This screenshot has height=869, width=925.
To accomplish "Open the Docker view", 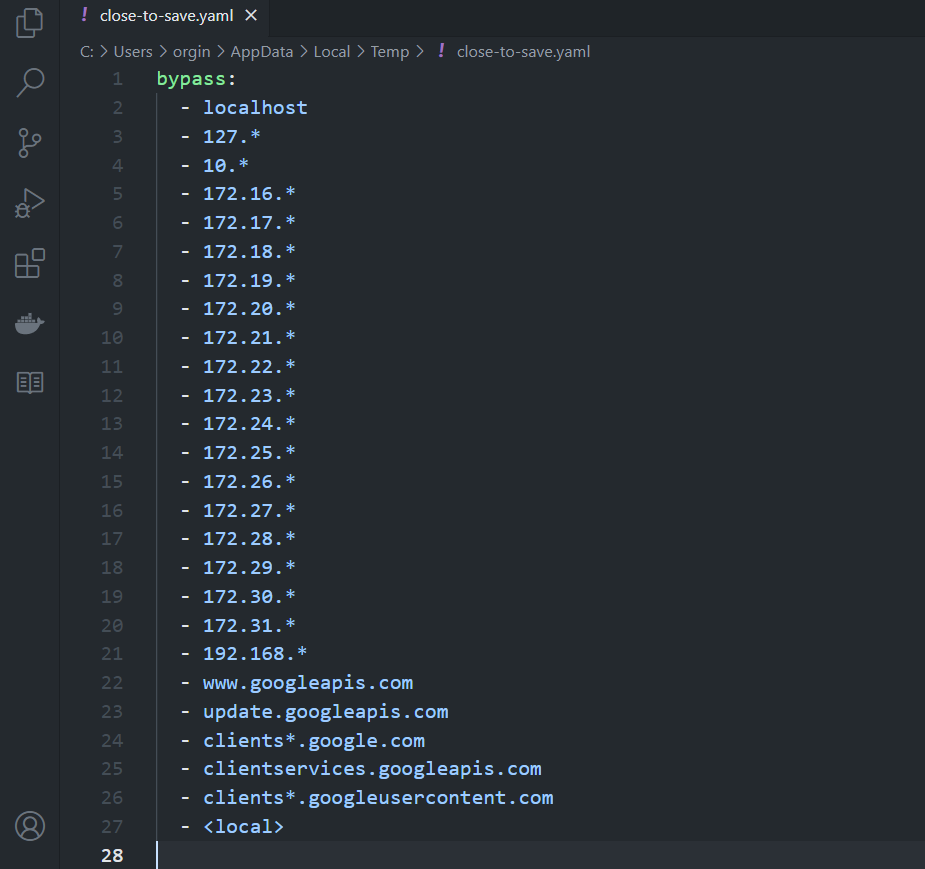I will [x=29, y=323].
